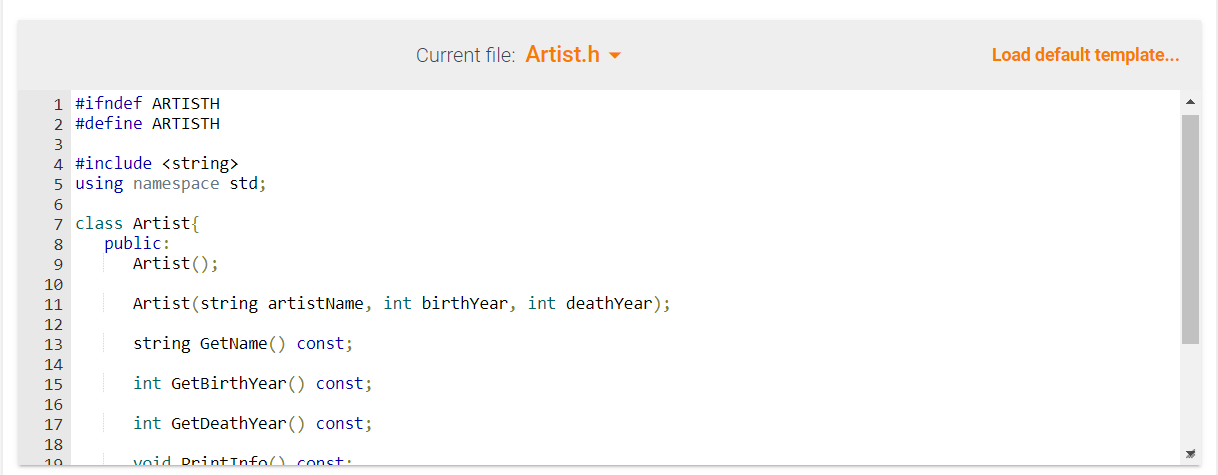The width and height of the screenshot is (1218, 475).
Task: Click line number 1 in the gutter
Action: [x=59, y=104]
